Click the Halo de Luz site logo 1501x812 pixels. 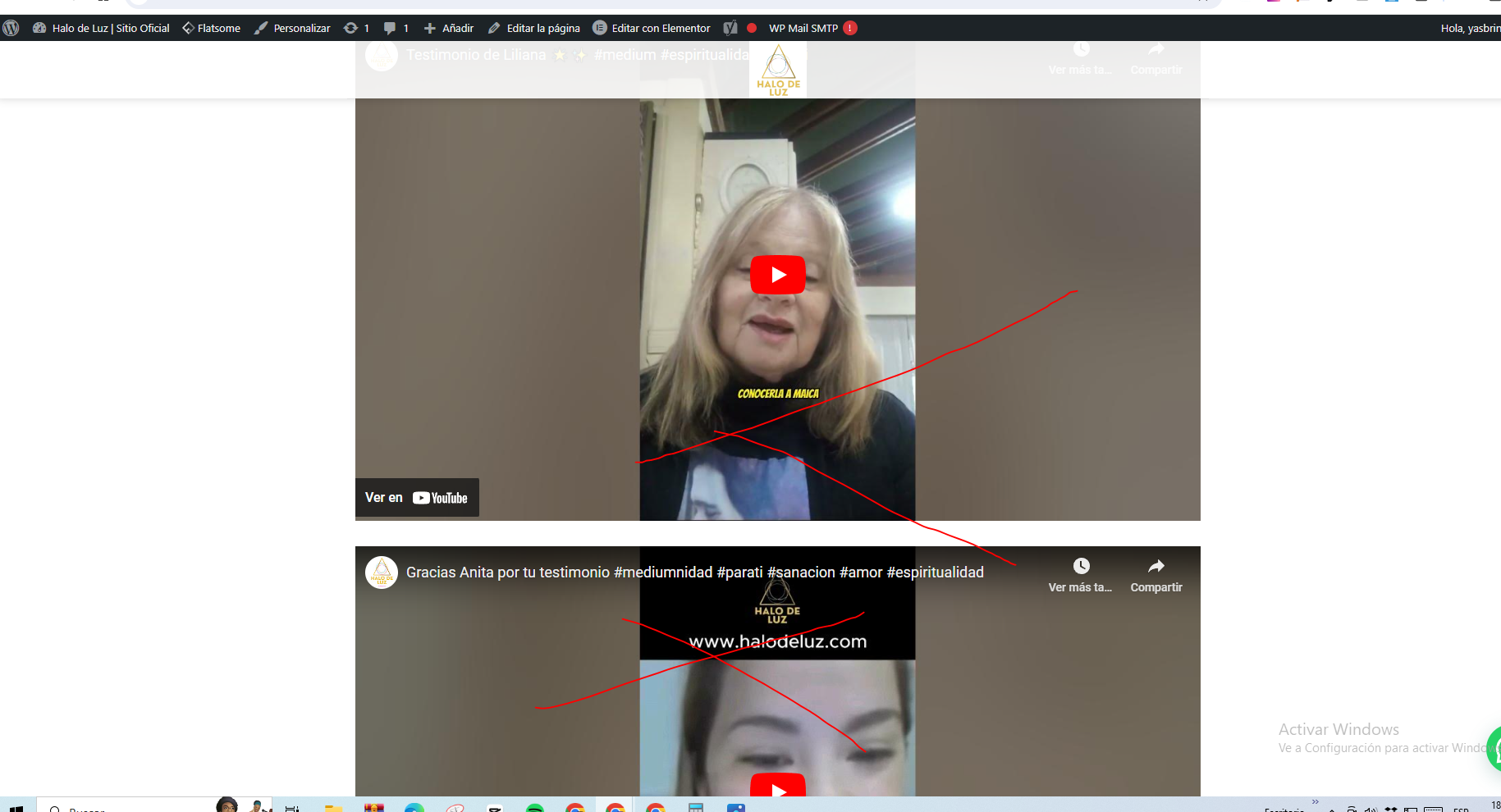778,70
